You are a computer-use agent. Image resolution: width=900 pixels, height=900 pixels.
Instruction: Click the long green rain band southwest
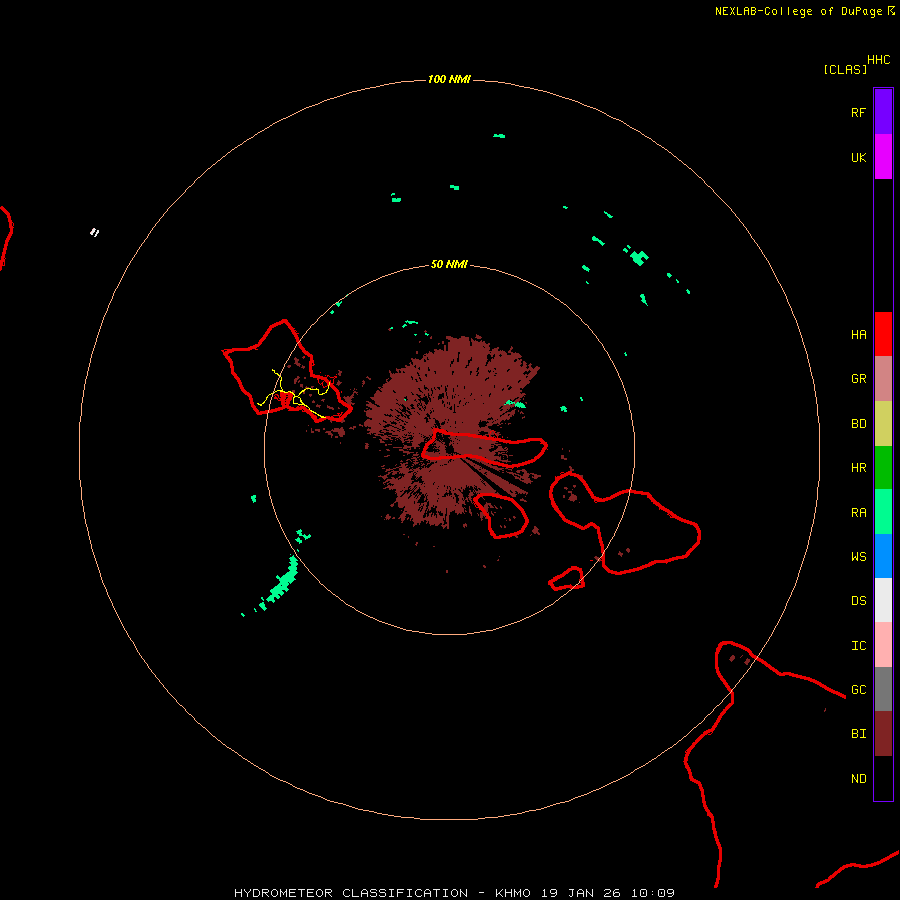280,583
